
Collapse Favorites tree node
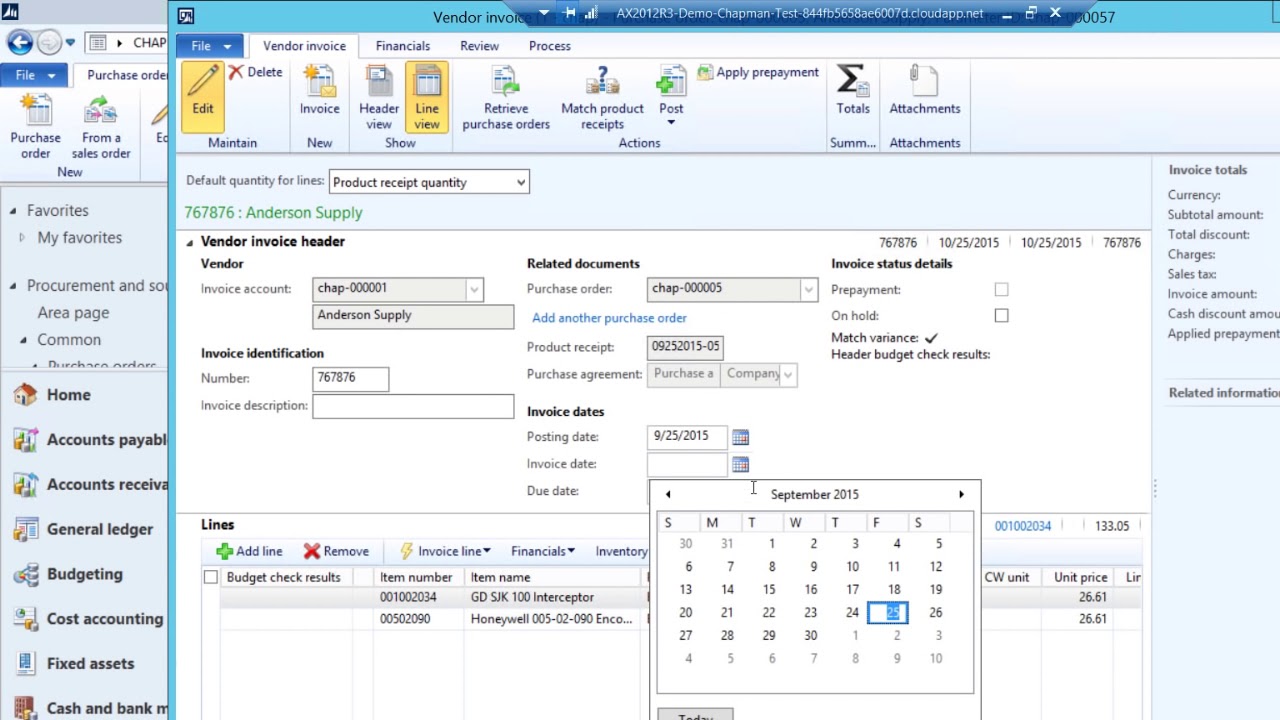click(13, 211)
